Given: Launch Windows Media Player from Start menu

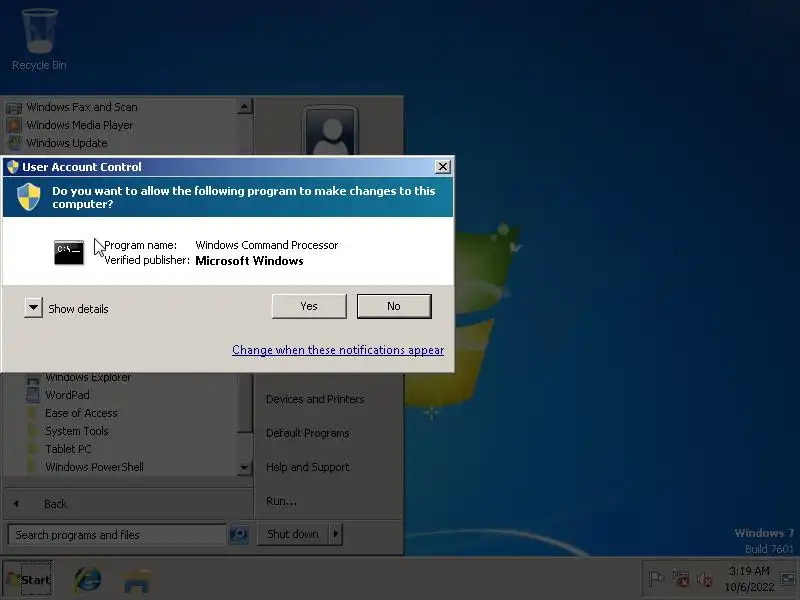Looking at the screenshot, I should point(80,125).
